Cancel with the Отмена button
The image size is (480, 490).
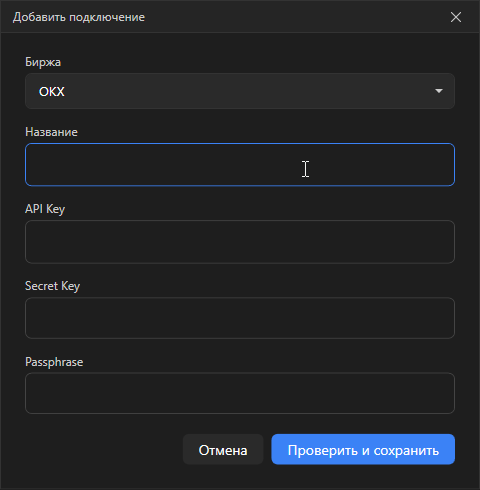(x=223, y=449)
